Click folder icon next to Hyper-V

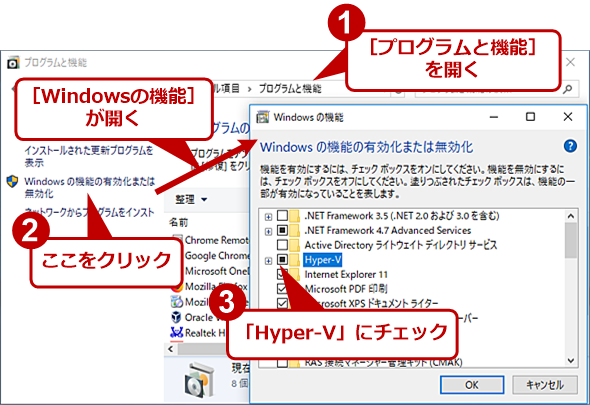(295, 260)
